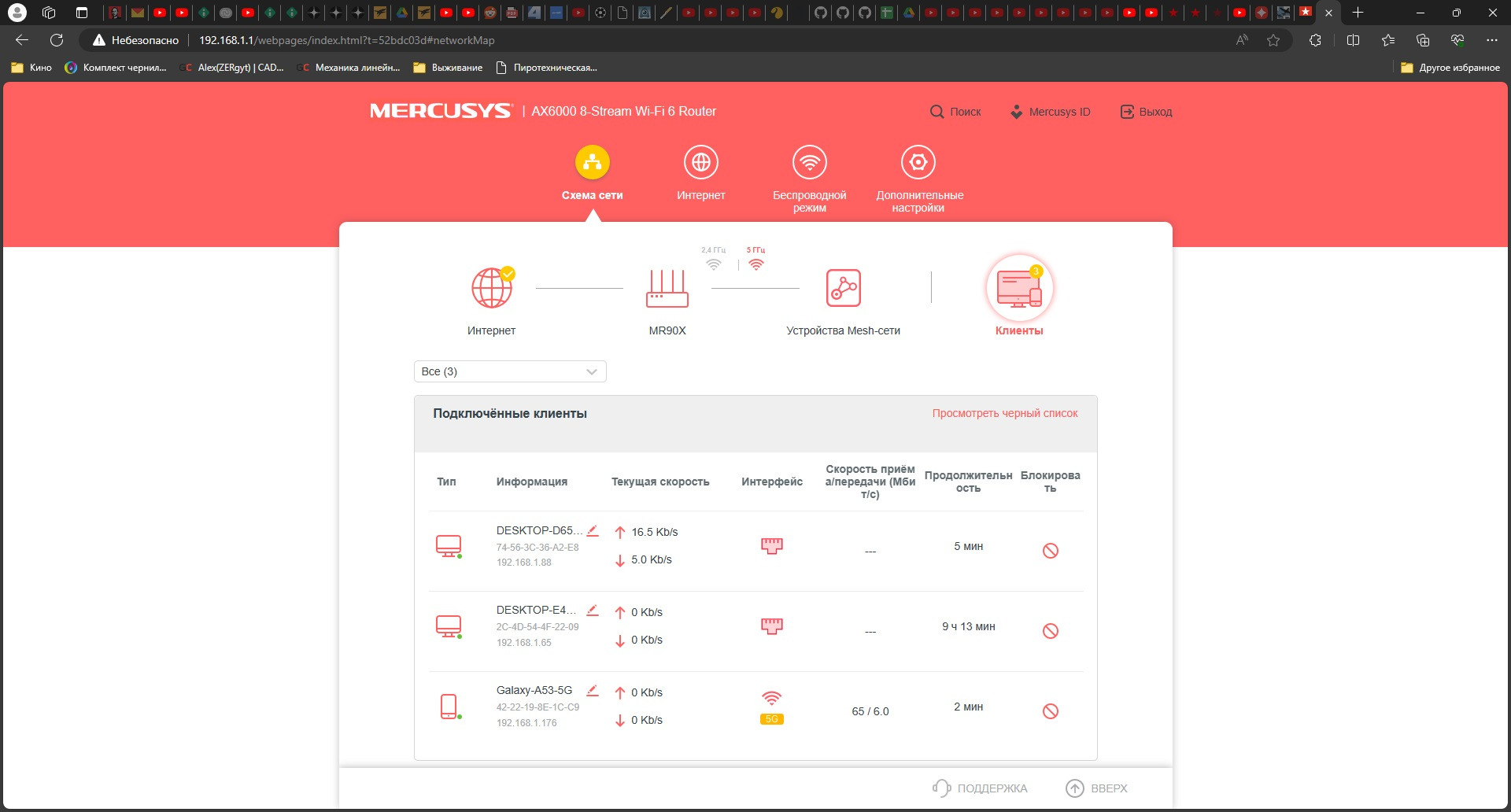This screenshot has width=1511, height=812.
Task: Select the Клиенты devices icon
Action: 1019,288
